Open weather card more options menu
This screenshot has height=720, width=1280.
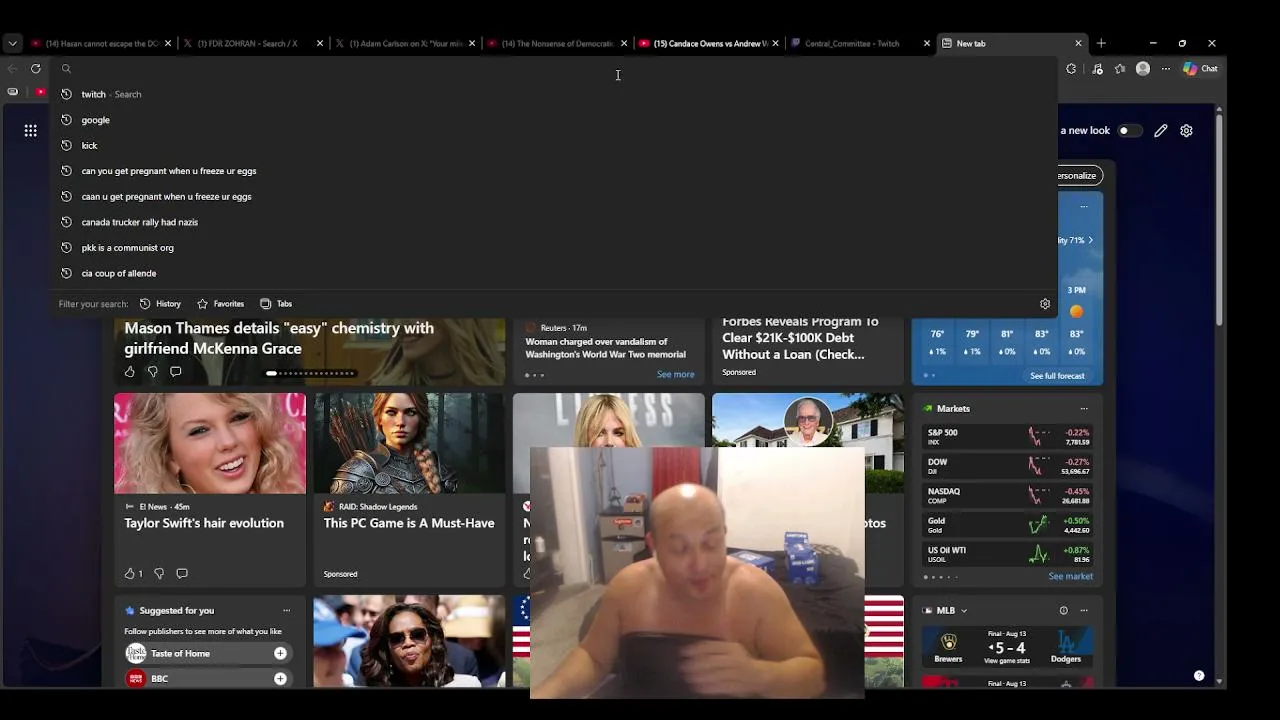1084,207
